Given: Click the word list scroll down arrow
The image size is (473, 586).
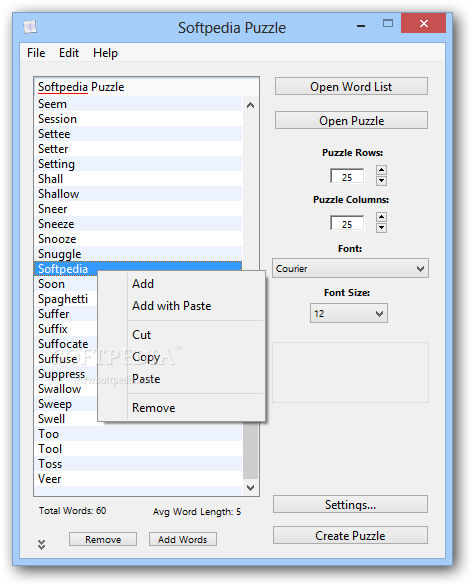Looking at the screenshot, I should pos(250,487).
